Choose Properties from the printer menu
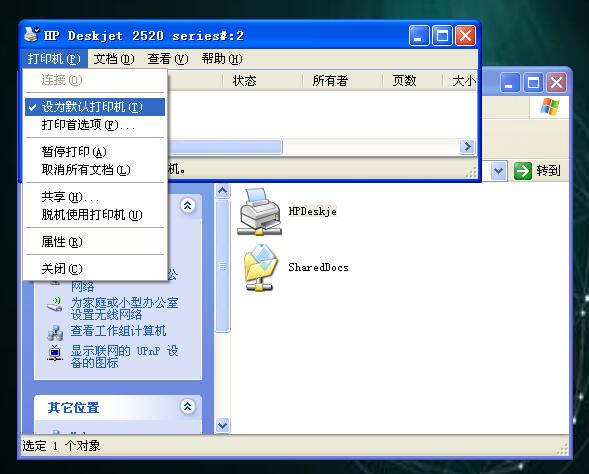589x474 pixels. click(95, 242)
